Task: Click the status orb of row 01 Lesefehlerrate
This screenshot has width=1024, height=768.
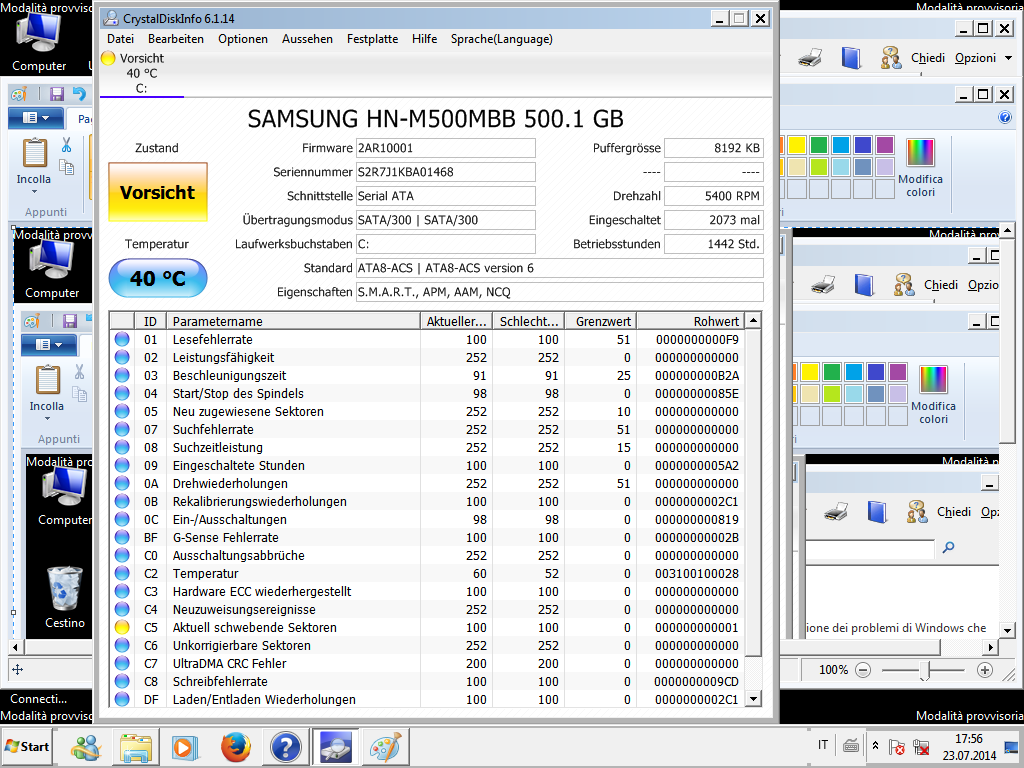Action: (121, 339)
